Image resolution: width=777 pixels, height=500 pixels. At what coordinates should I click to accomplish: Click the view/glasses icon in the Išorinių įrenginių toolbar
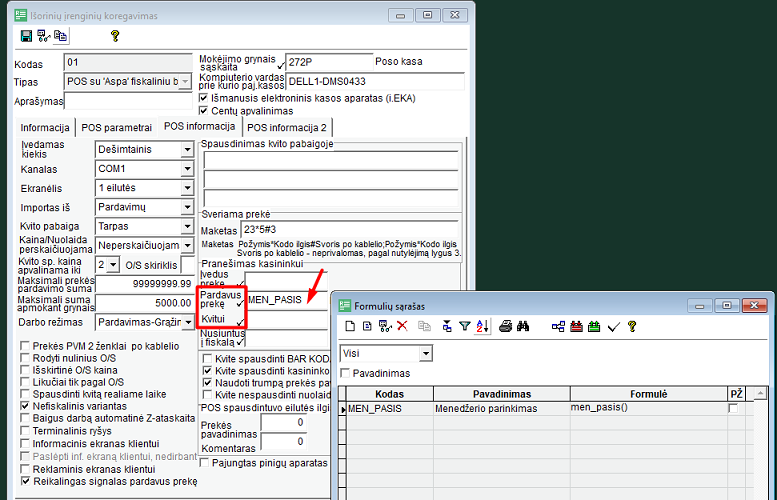click(x=44, y=36)
